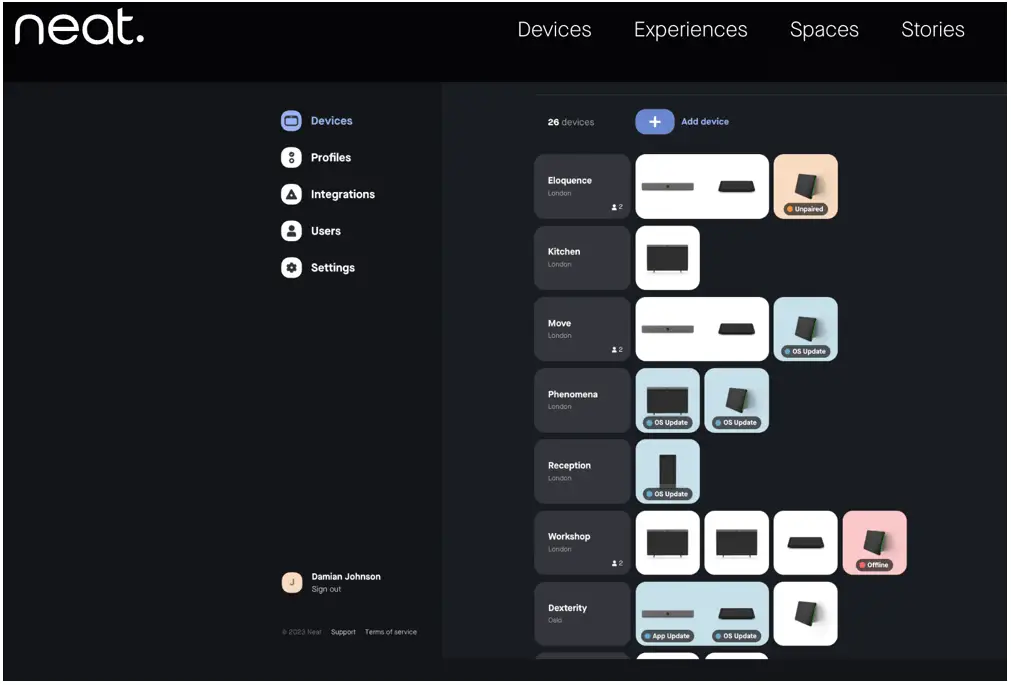Screen dimensions: 1011x685
Task: Switch to the Experiences tab
Action: point(690,30)
